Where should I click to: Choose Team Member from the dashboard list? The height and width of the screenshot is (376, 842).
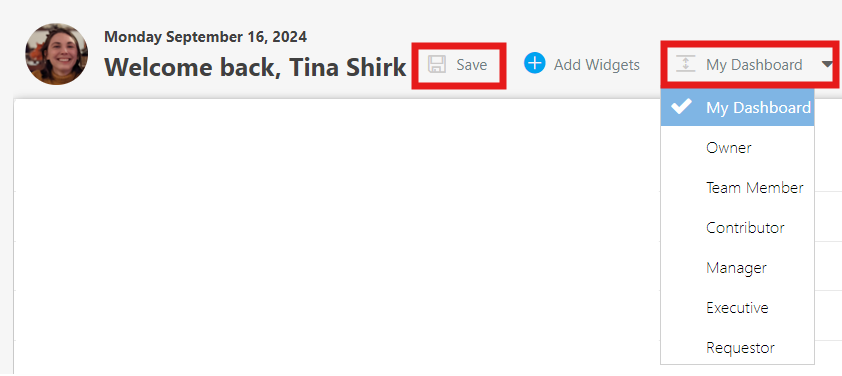coord(737,187)
